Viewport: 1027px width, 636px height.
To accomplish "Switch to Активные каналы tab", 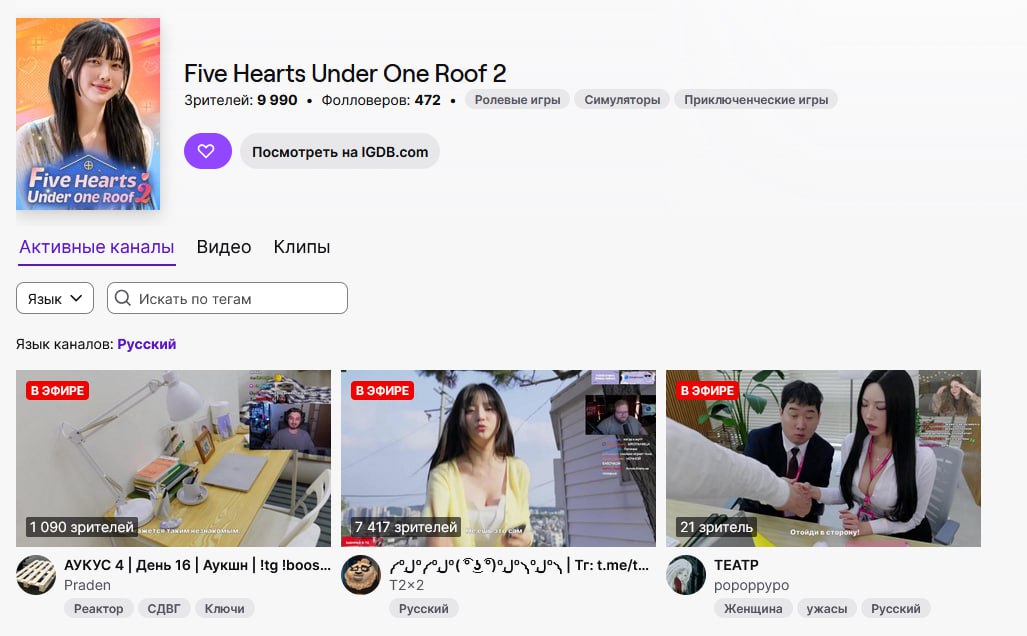I will tap(96, 247).
